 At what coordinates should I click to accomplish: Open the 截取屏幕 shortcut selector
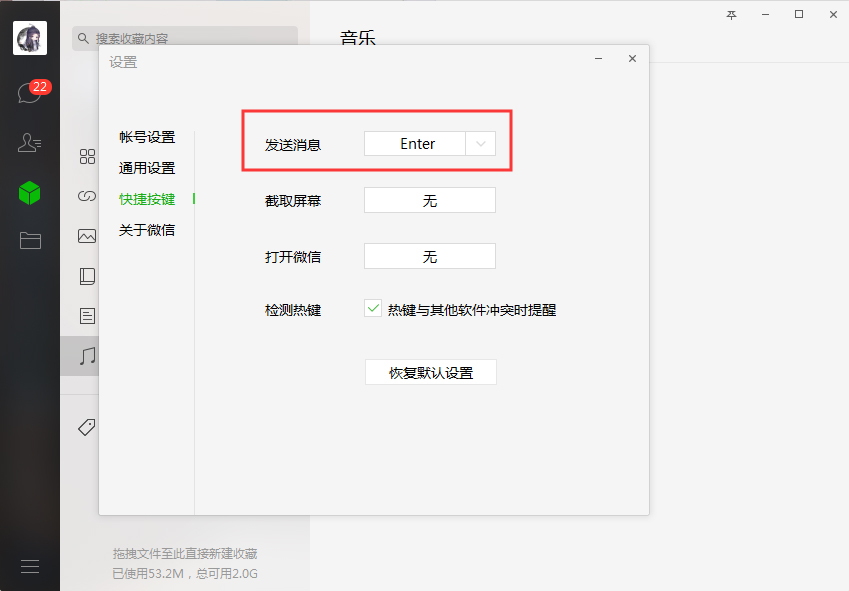click(430, 200)
